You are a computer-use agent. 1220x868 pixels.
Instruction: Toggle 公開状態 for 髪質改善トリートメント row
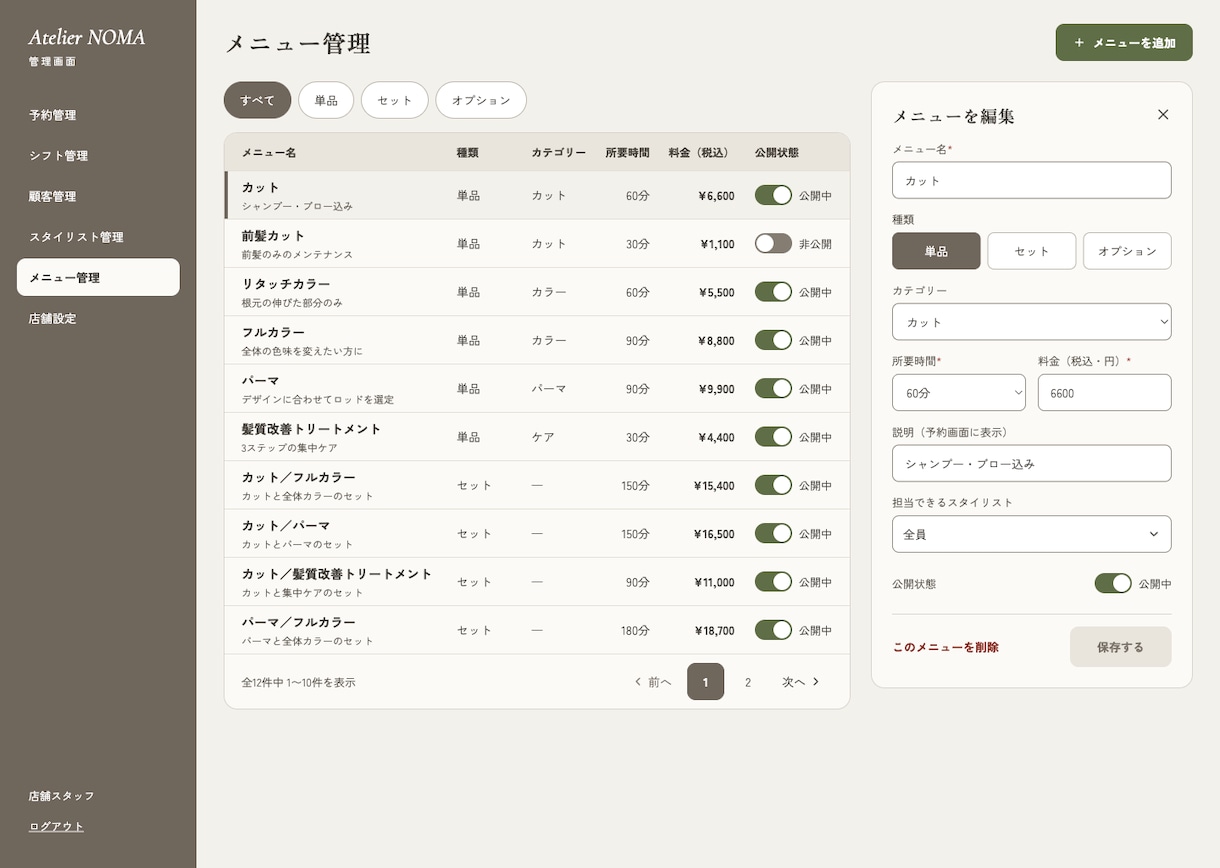point(773,437)
